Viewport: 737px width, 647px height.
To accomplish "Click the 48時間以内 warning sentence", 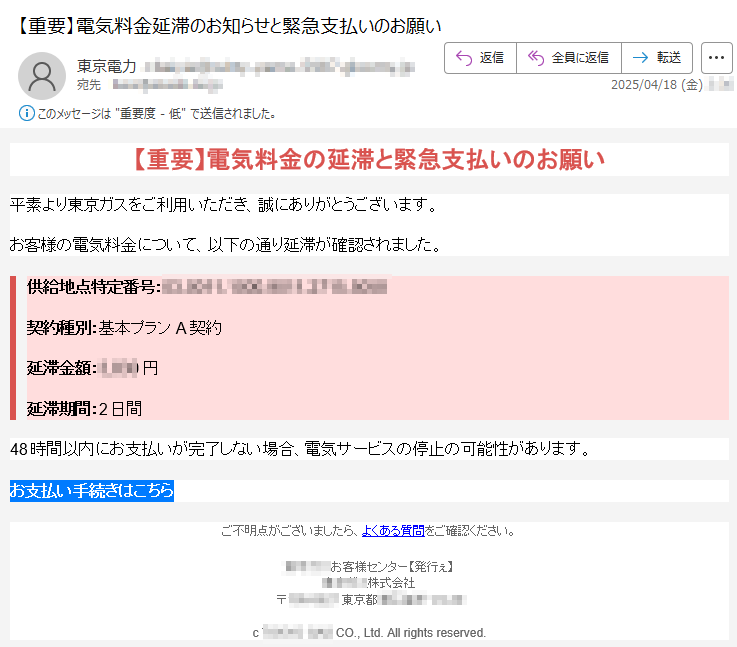I will point(300,449).
